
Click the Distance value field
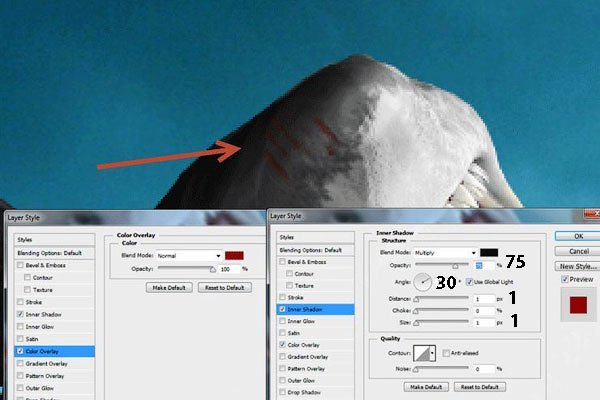[484, 299]
